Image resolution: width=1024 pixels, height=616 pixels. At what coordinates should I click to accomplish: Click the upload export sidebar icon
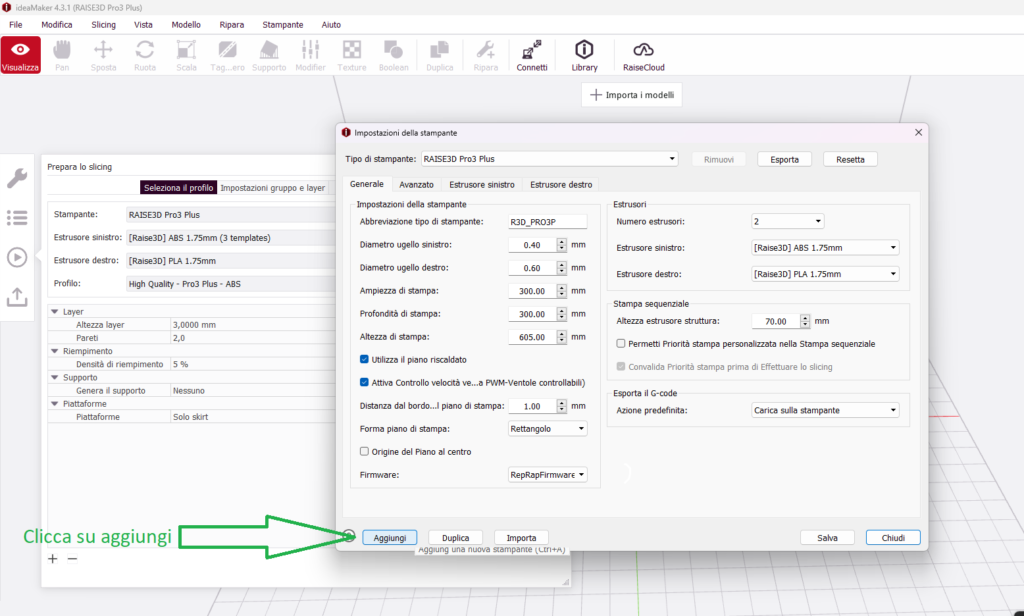tap(17, 297)
